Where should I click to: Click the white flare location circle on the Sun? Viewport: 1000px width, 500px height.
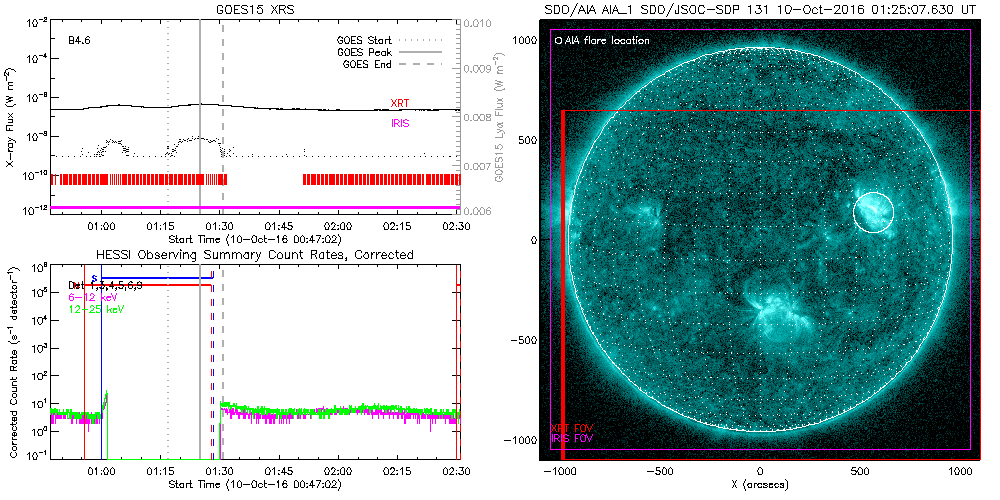point(873,212)
